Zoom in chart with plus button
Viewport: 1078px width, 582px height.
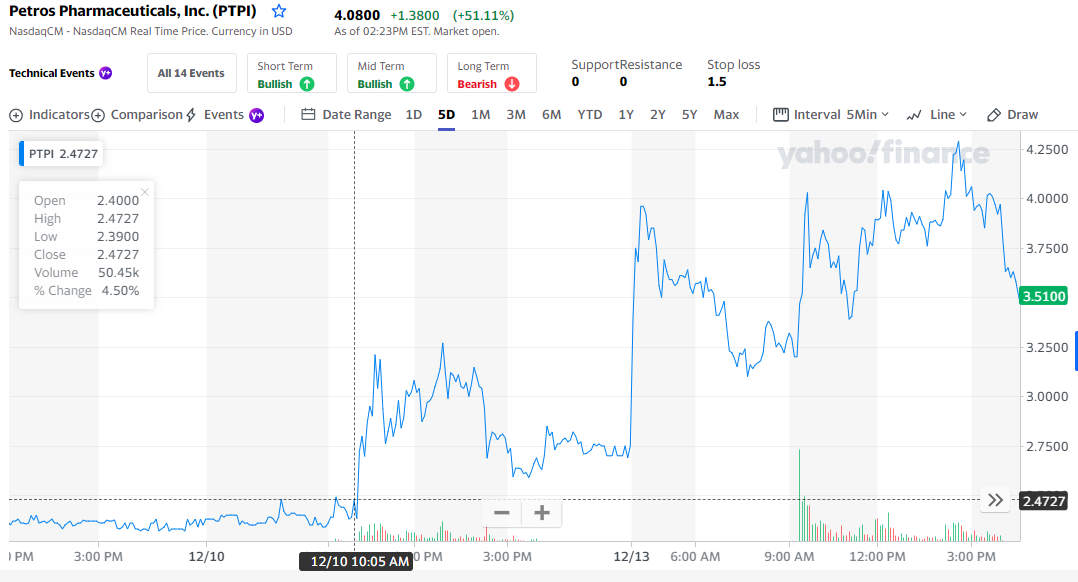click(x=542, y=513)
